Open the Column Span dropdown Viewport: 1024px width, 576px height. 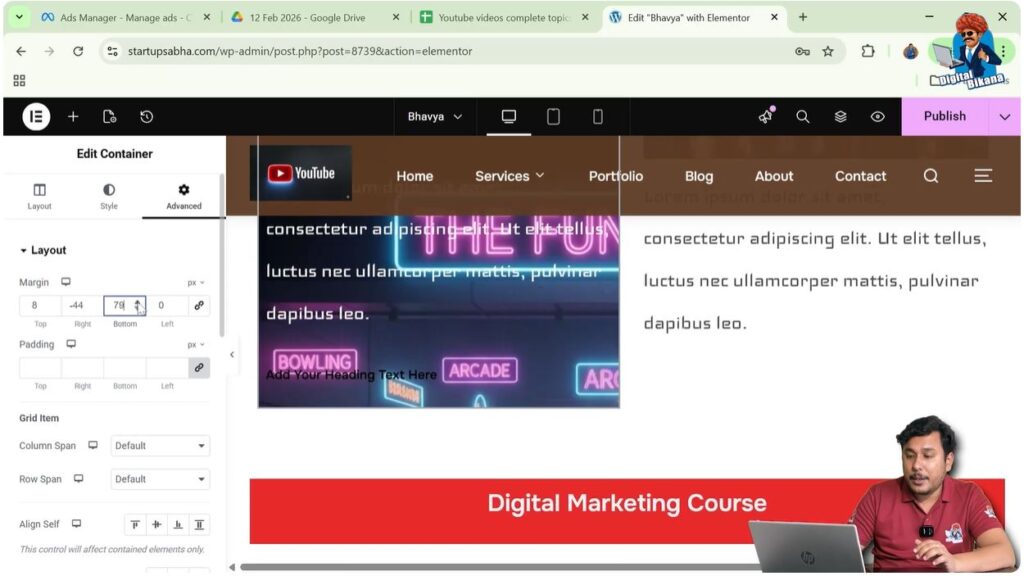click(160, 446)
